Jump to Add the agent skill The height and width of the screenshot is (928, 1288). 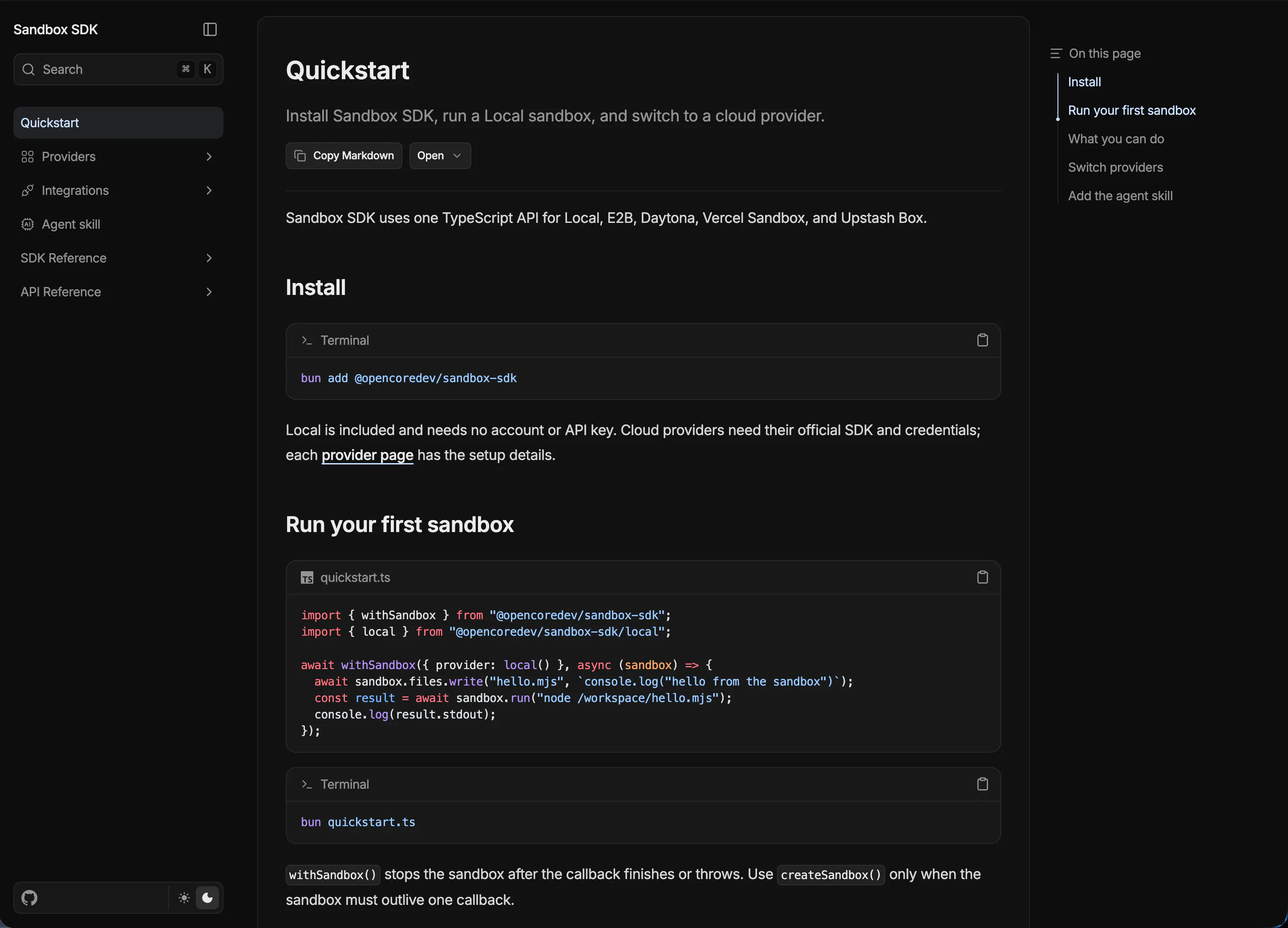coord(1120,196)
